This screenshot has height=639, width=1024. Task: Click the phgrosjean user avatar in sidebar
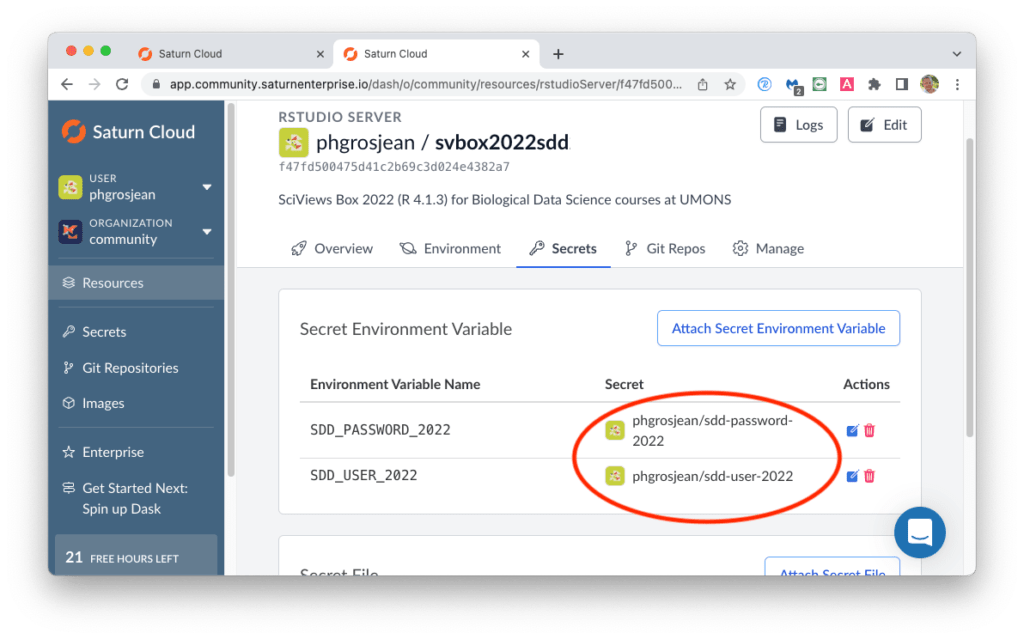coord(70,187)
